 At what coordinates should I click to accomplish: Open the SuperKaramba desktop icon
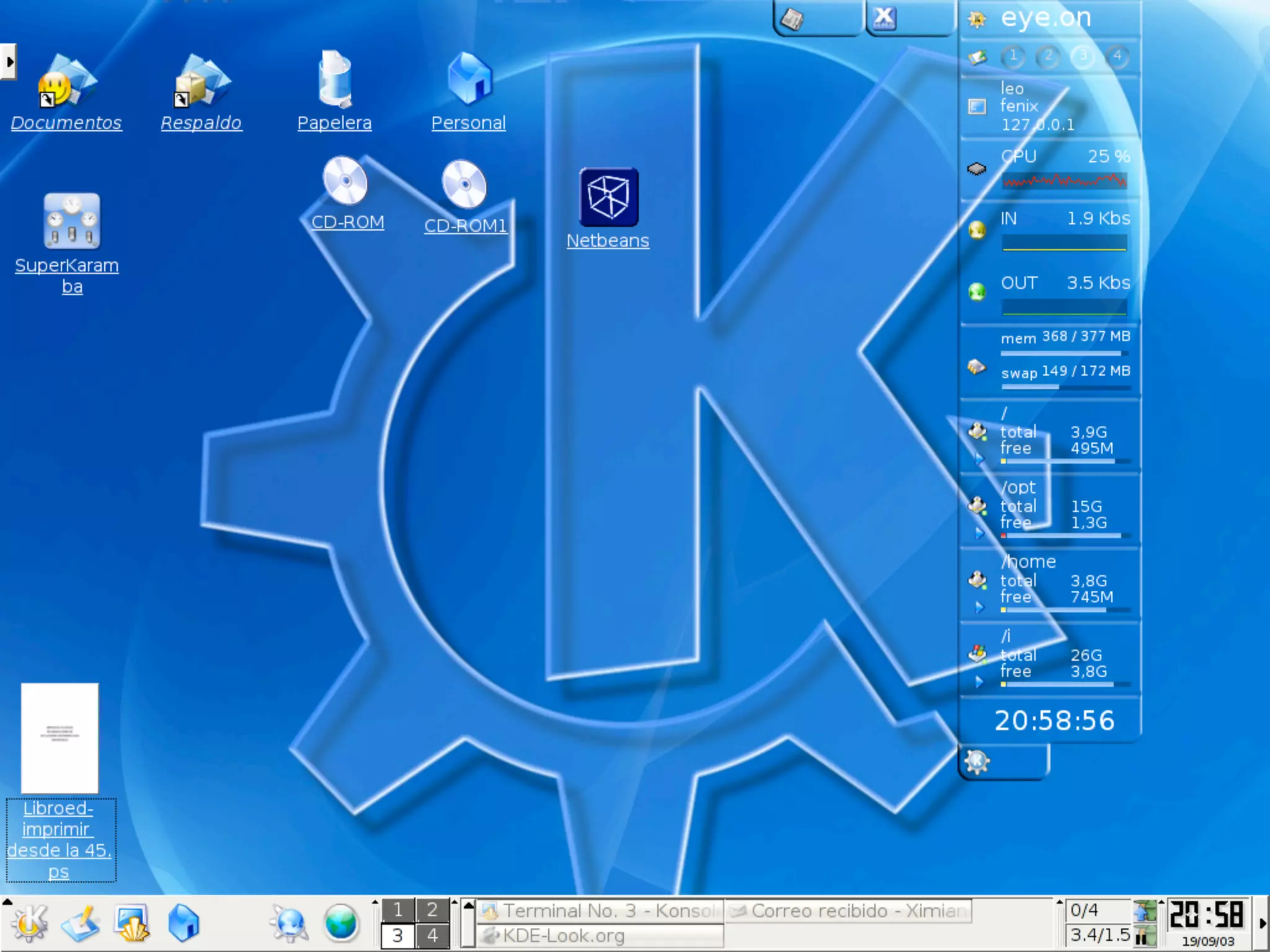pyautogui.click(x=72, y=221)
